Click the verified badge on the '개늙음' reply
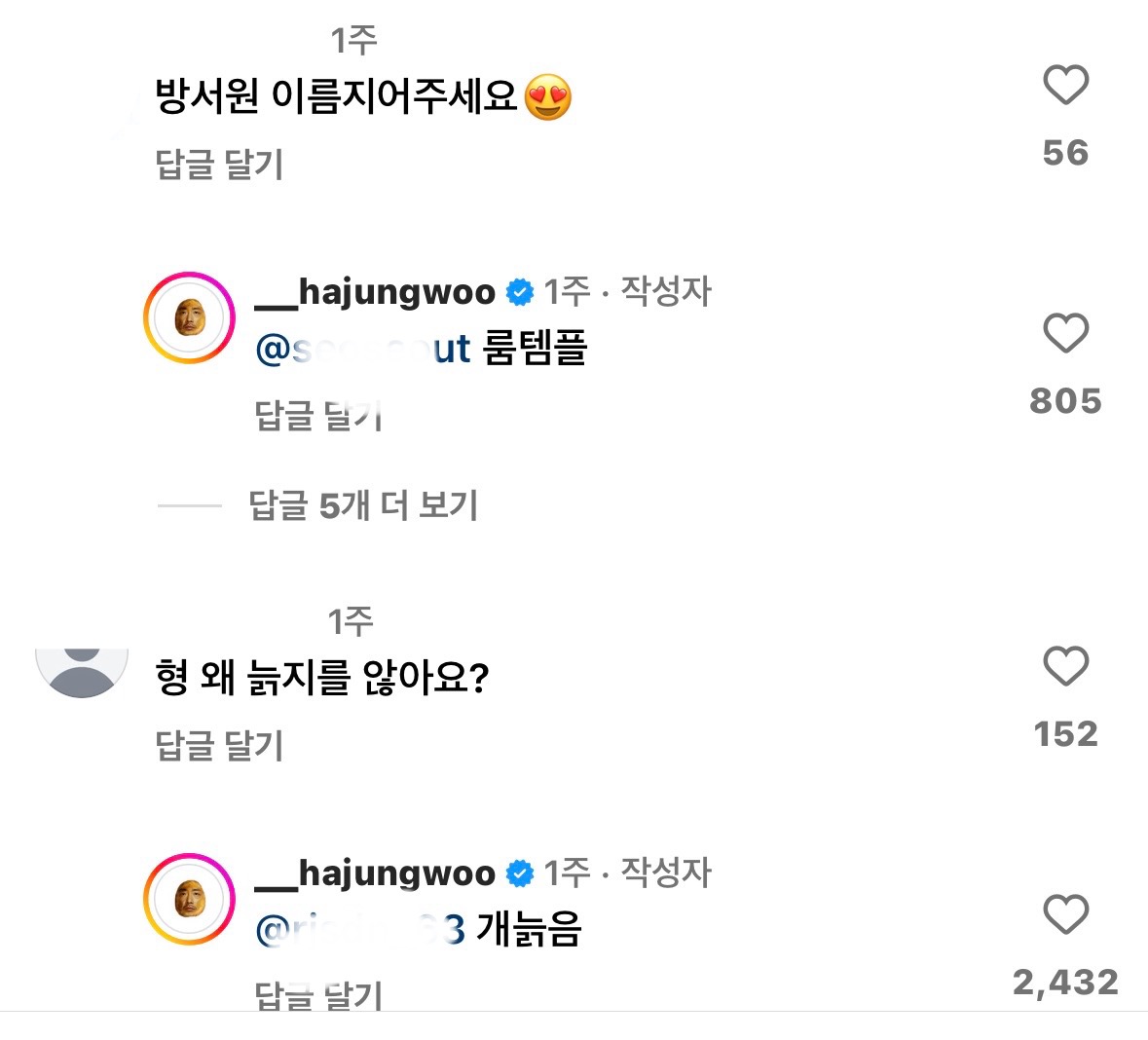Viewport: 1148px width, 1040px height. pyautogui.click(x=521, y=873)
